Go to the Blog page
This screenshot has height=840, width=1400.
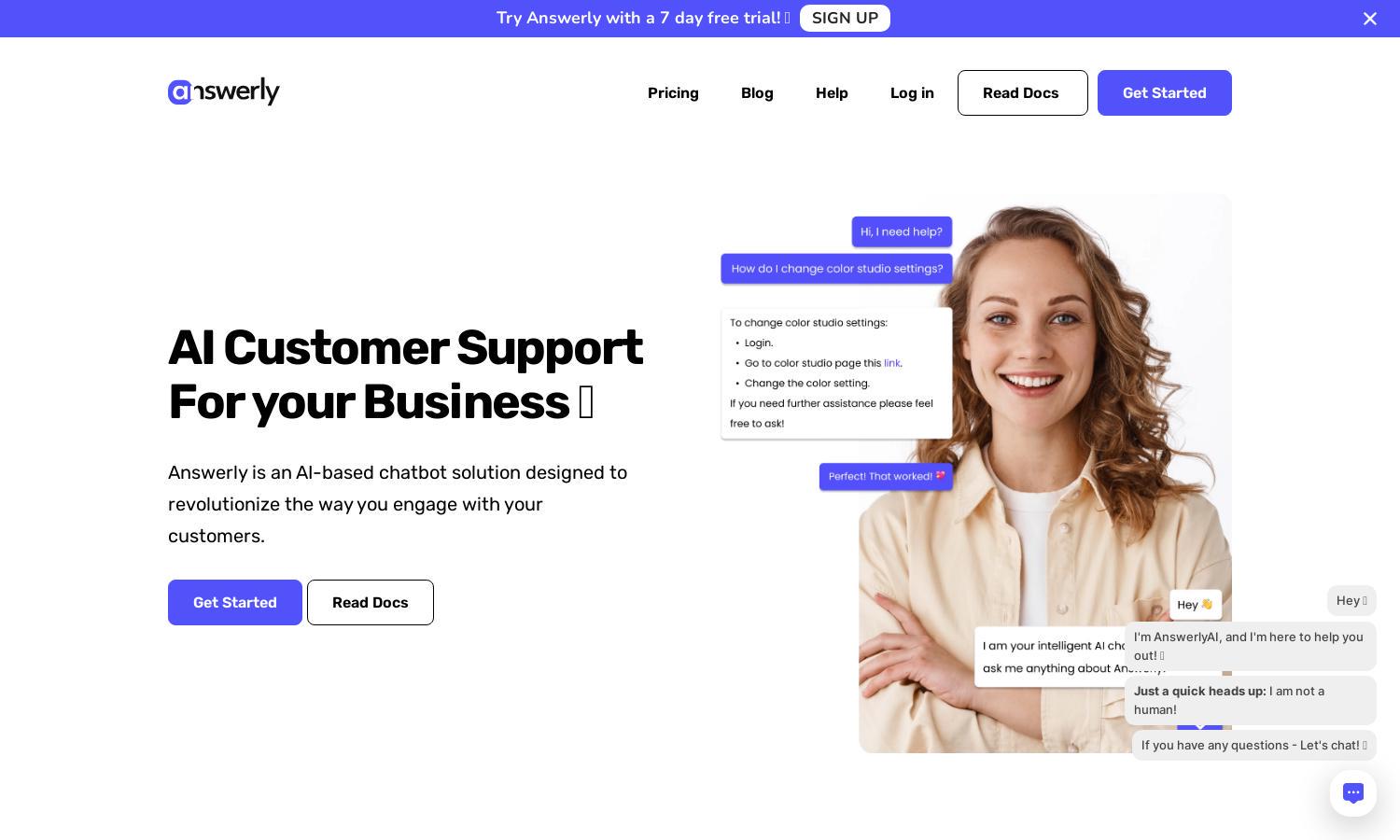757,92
